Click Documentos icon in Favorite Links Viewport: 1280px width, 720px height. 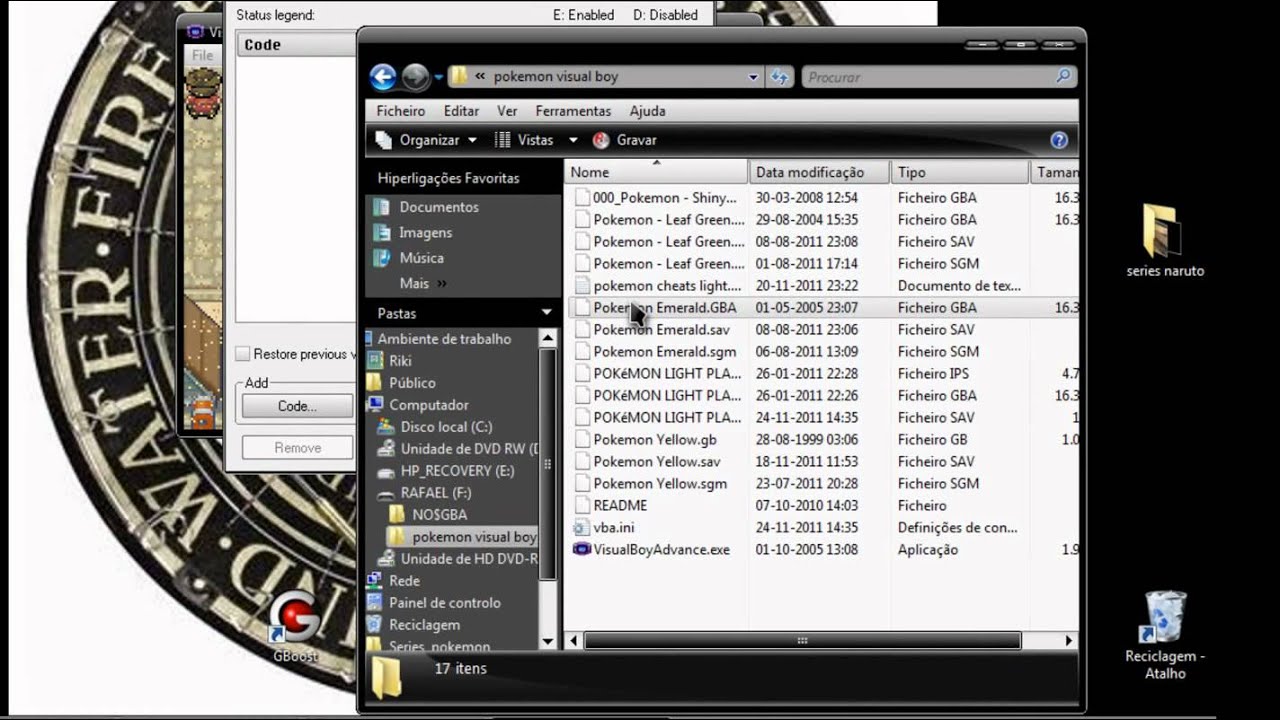click(x=381, y=207)
